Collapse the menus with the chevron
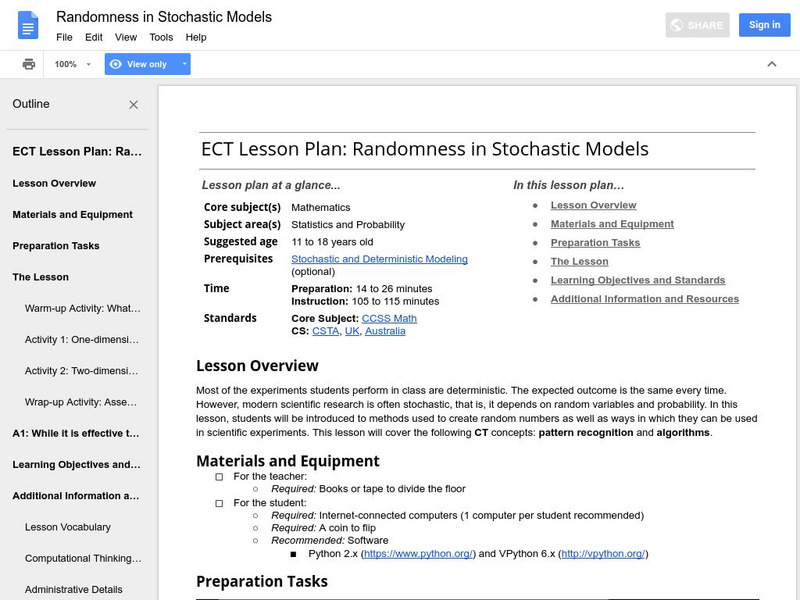The width and height of the screenshot is (800, 600). pyautogui.click(x=771, y=64)
